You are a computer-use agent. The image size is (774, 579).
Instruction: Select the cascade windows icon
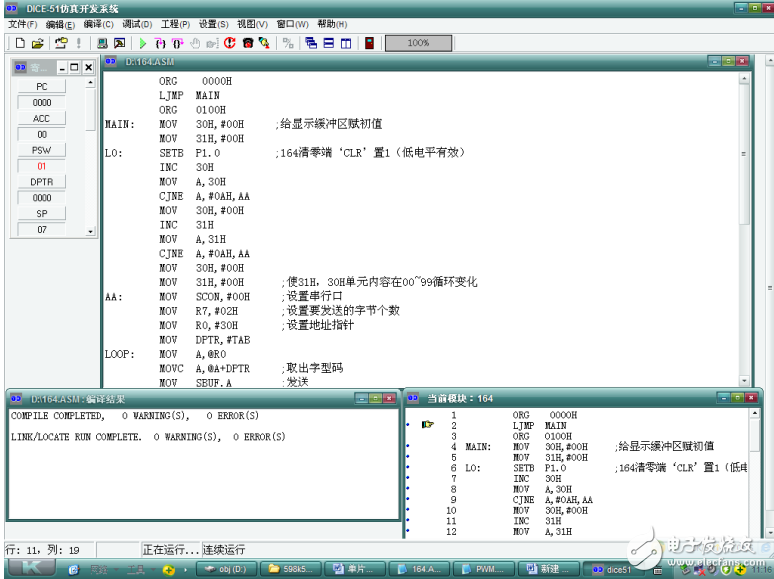(311, 43)
